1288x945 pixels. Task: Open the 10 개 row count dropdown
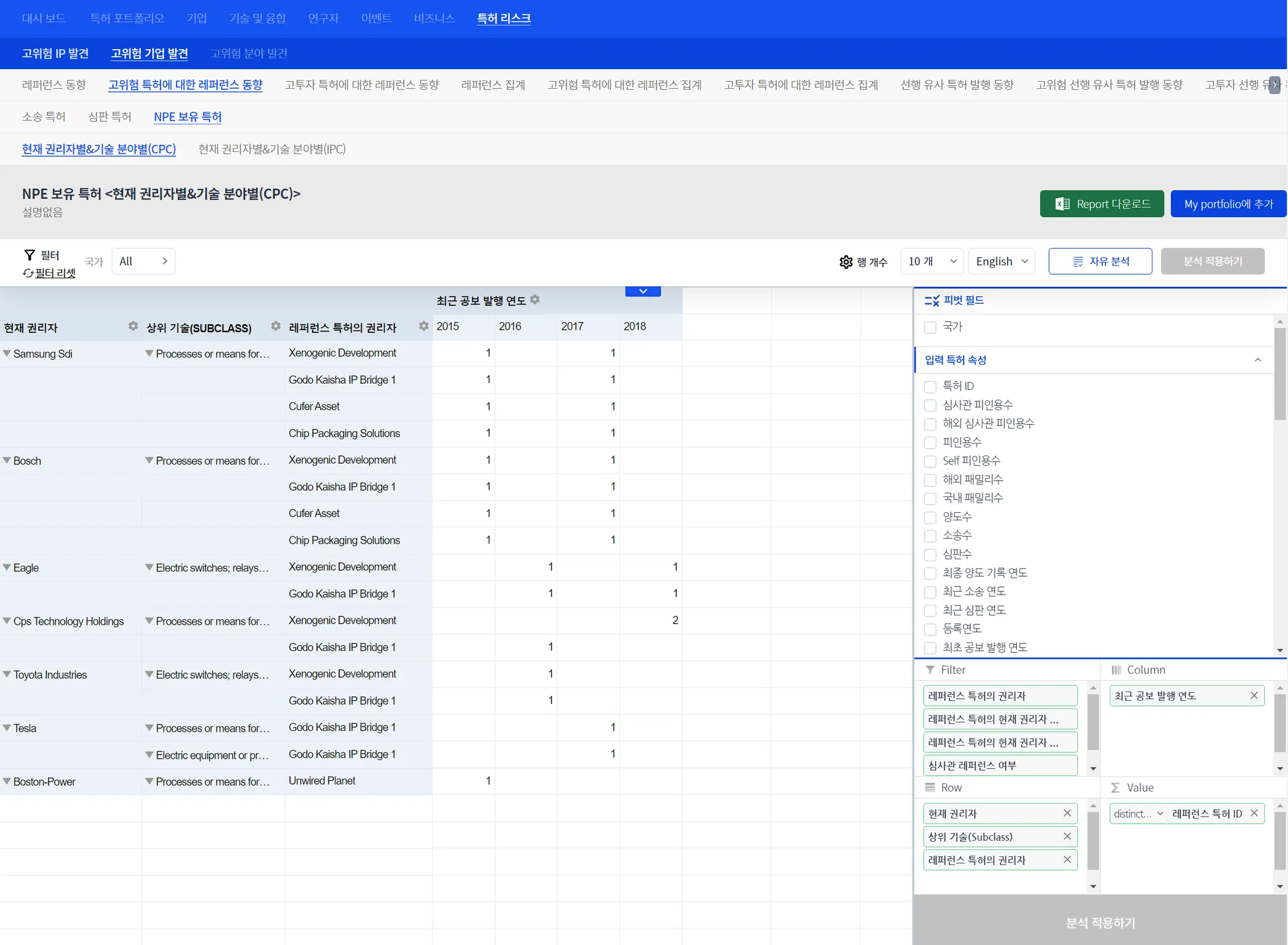click(932, 261)
